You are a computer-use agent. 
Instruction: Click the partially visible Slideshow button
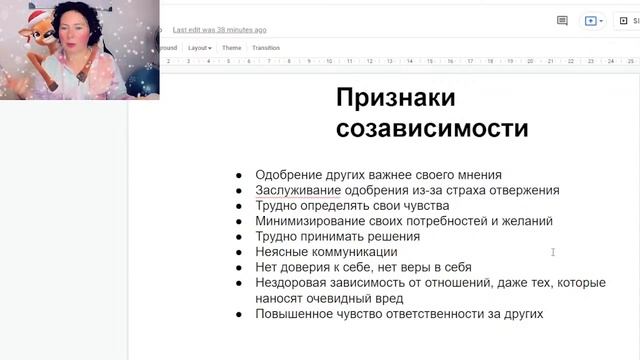[627, 21]
